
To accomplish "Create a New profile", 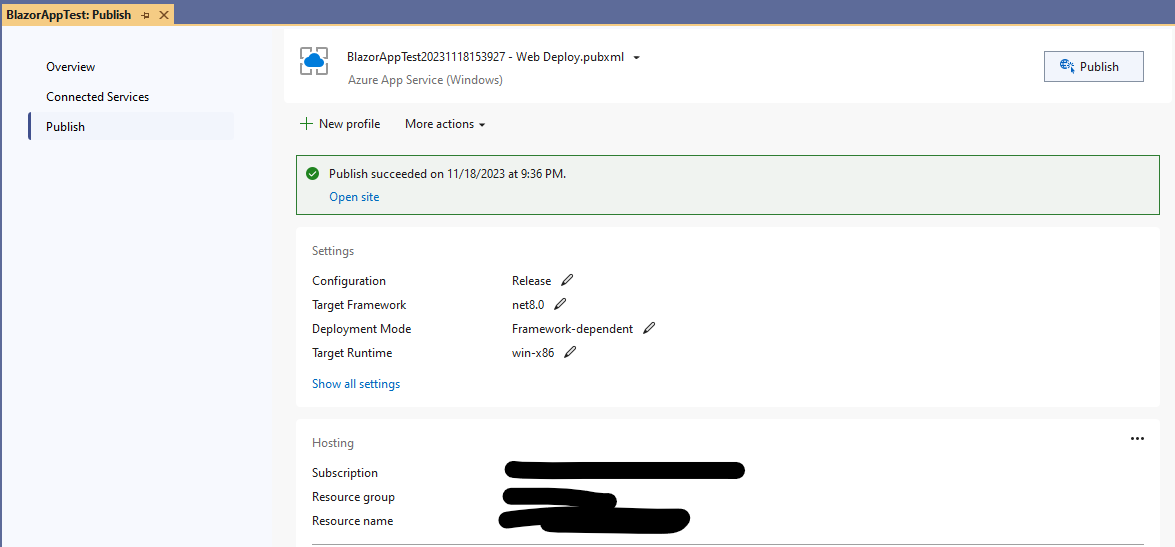I will (x=340, y=124).
